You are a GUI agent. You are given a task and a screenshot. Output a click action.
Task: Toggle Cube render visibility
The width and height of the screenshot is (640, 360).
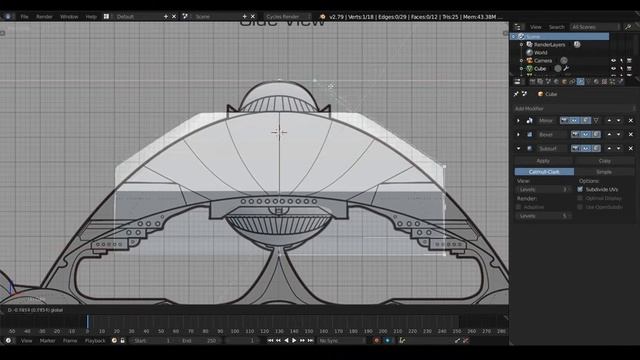point(629,69)
